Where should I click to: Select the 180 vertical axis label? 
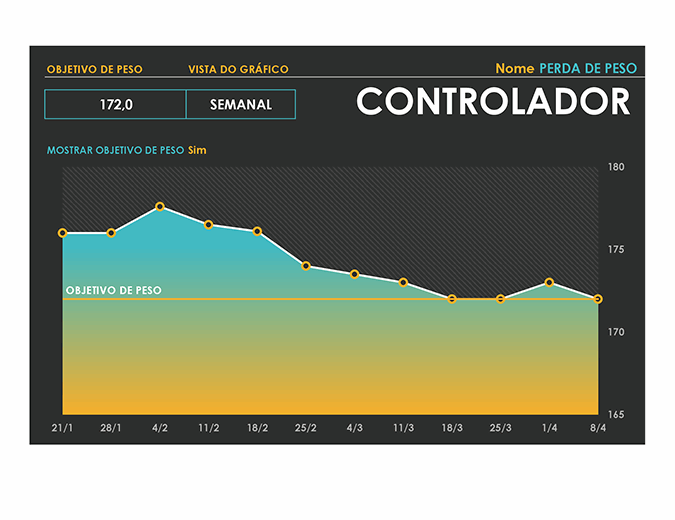[616, 167]
